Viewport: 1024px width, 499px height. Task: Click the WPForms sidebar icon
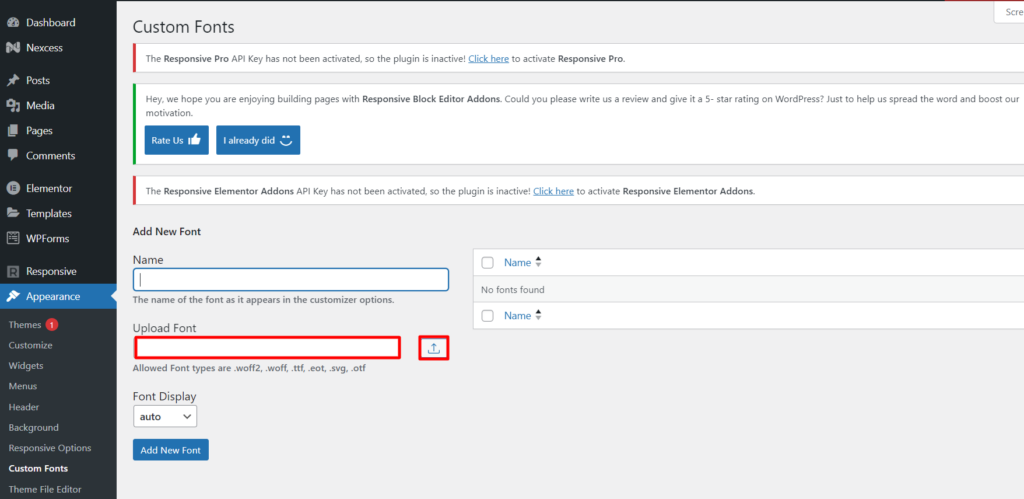click(12, 238)
